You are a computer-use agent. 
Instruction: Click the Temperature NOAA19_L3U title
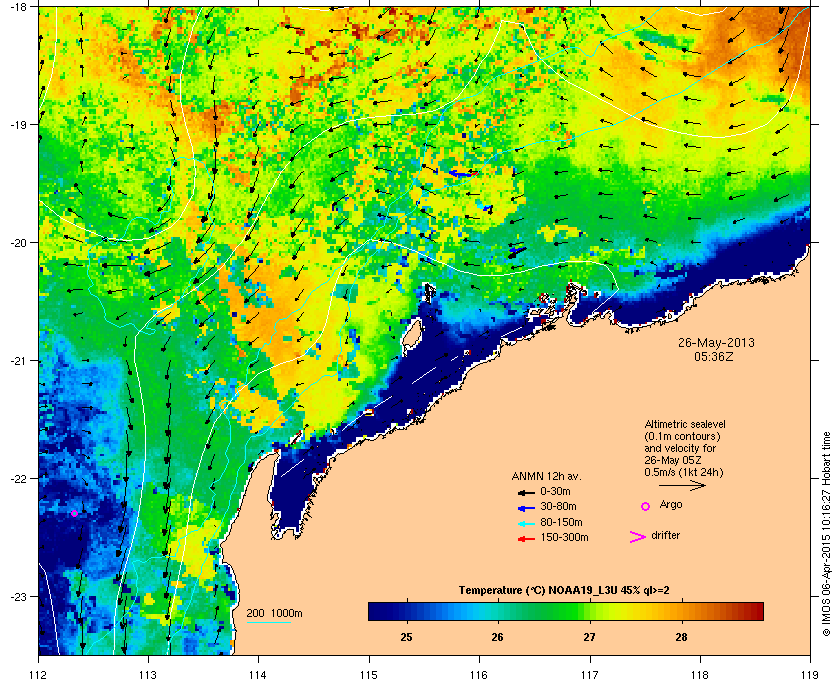click(564, 591)
